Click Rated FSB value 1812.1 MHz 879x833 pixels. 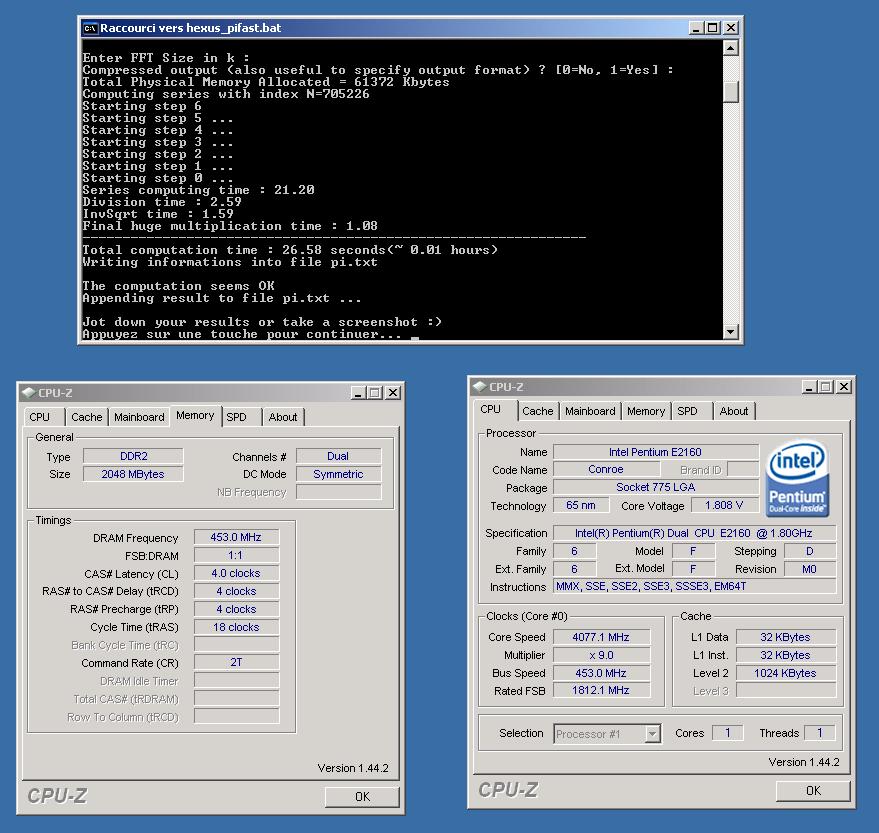[x=602, y=690]
